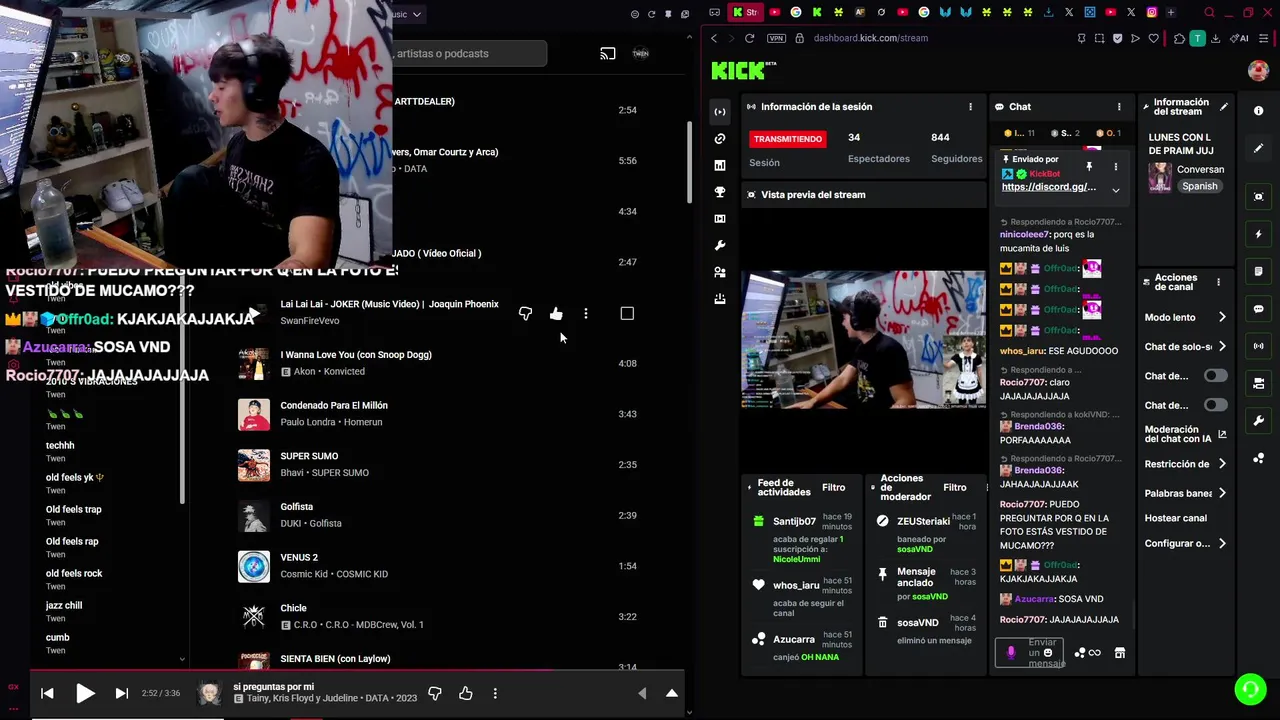Image resolution: width=1280 pixels, height=720 pixels.
Task: Play the current track 'si preguntas por mi'
Action: (x=85, y=693)
